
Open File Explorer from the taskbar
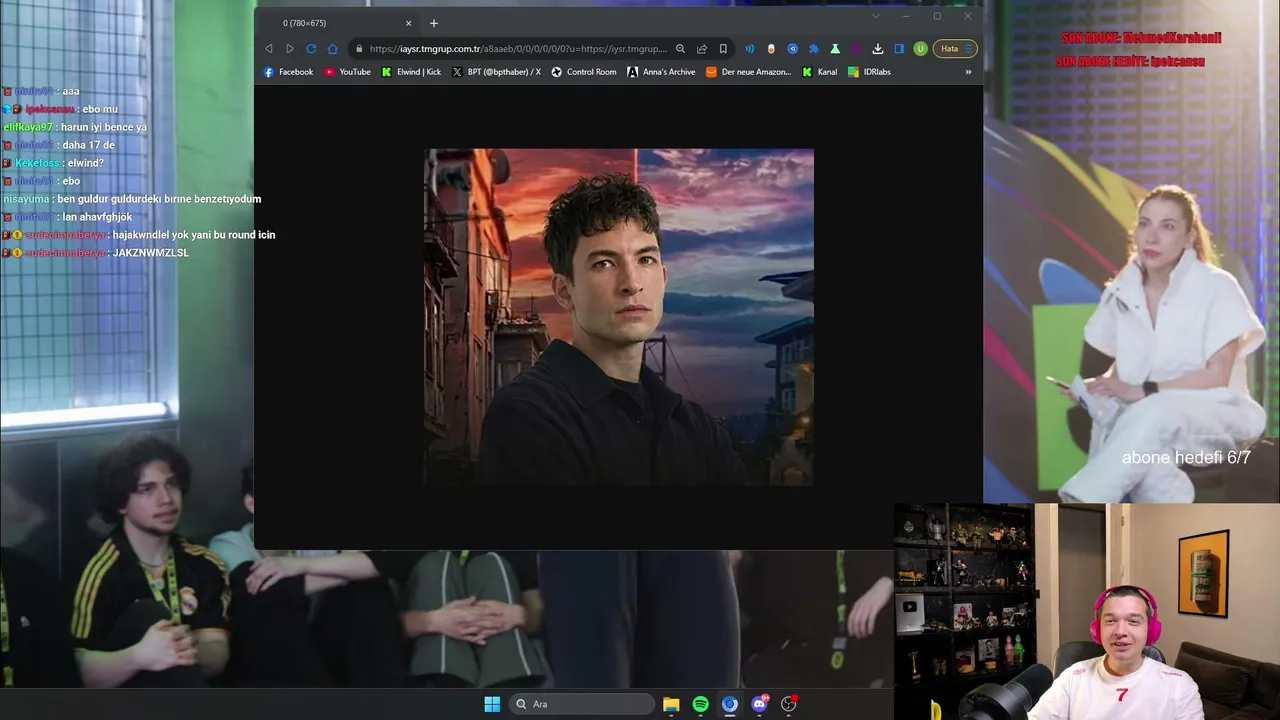[x=671, y=704]
